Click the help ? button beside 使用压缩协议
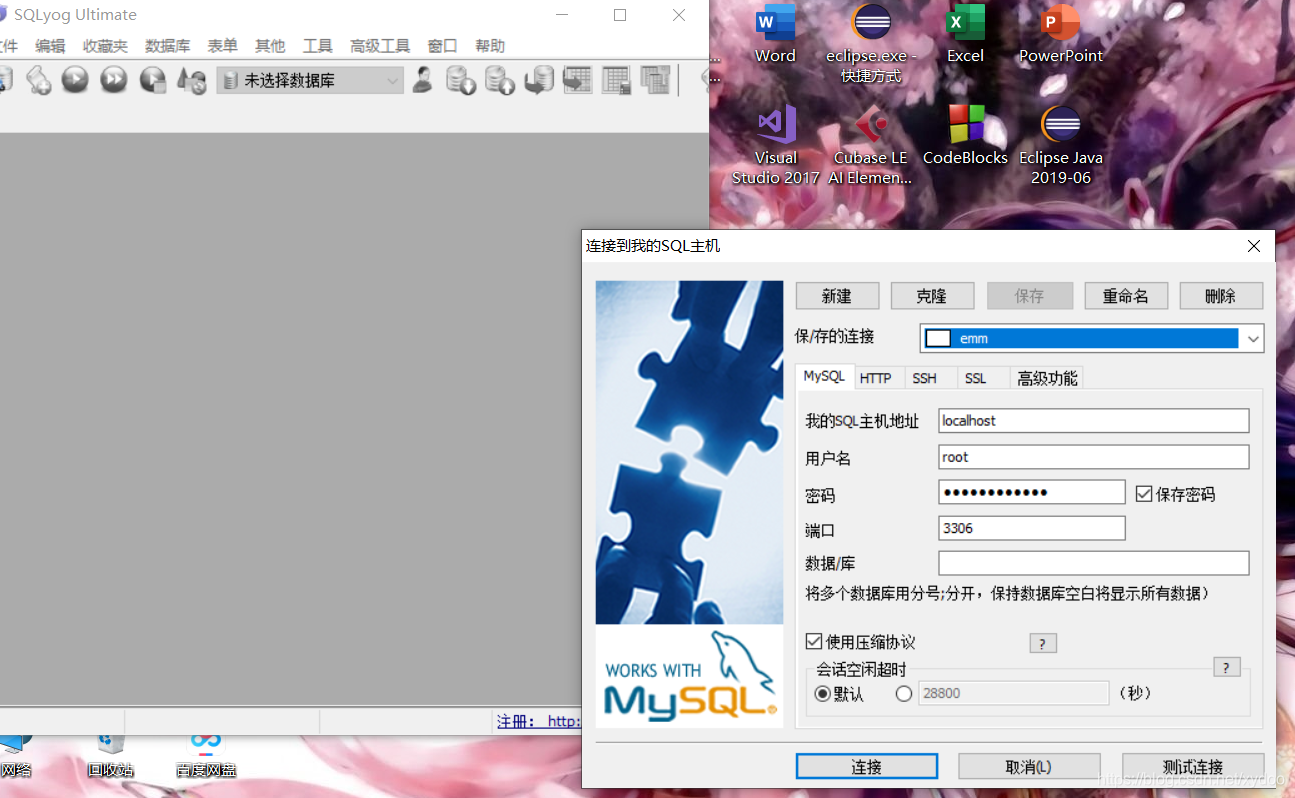The height and width of the screenshot is (798, 1295). pos(1043,643)
